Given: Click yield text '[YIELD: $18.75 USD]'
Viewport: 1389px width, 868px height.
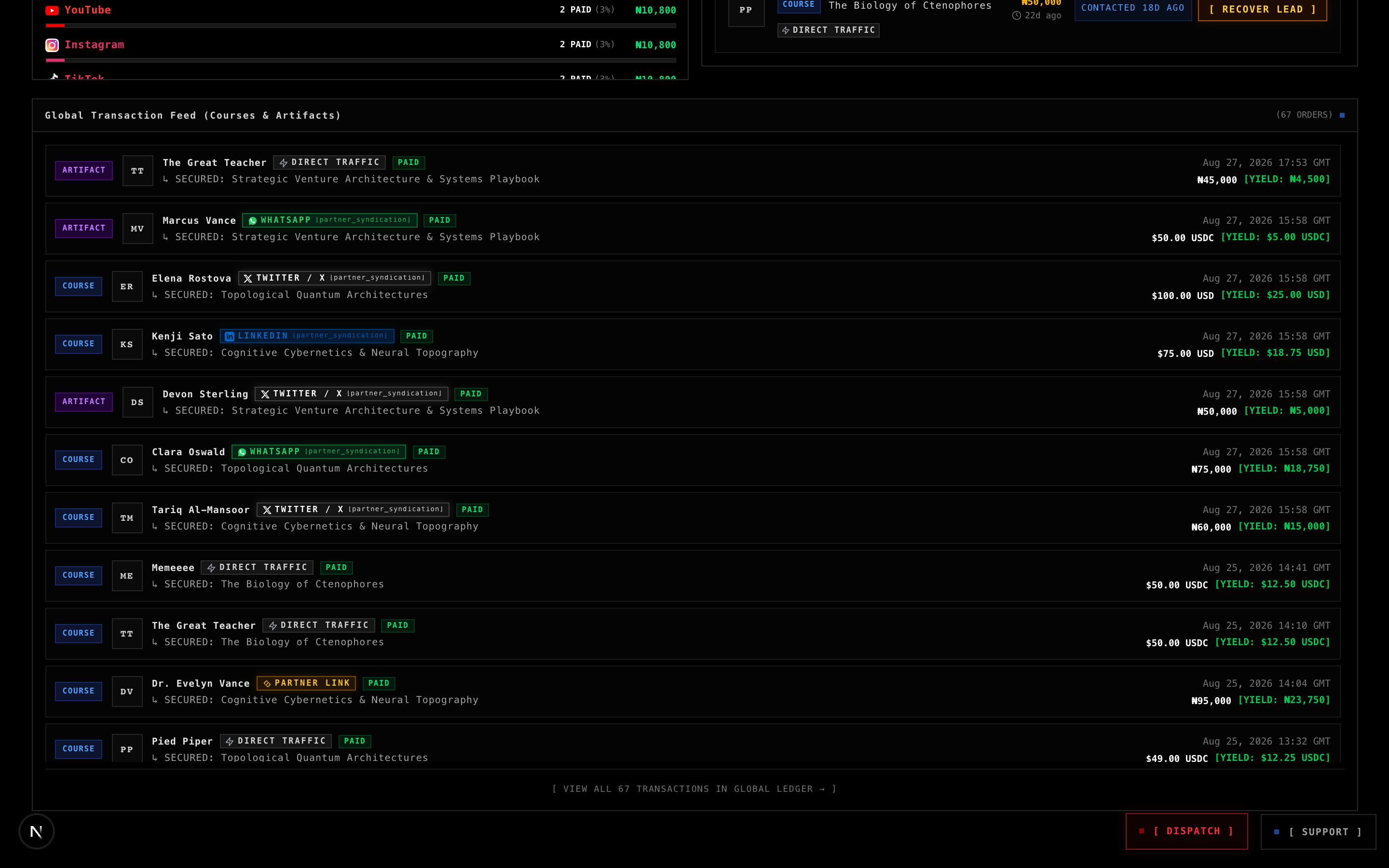Looking at the screenshot, I should coord(1275,353).
